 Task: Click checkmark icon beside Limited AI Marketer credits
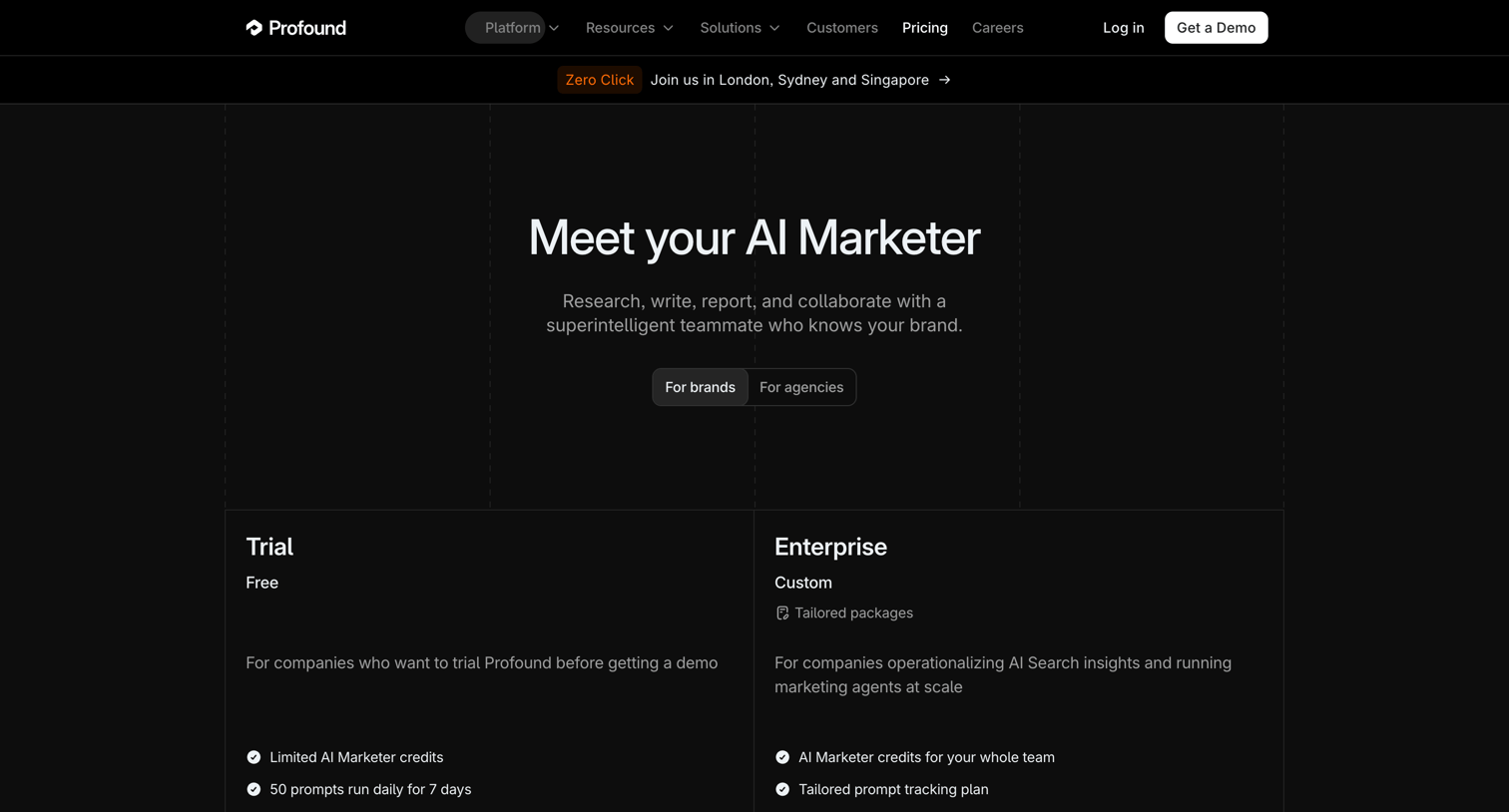coord(253,757)
